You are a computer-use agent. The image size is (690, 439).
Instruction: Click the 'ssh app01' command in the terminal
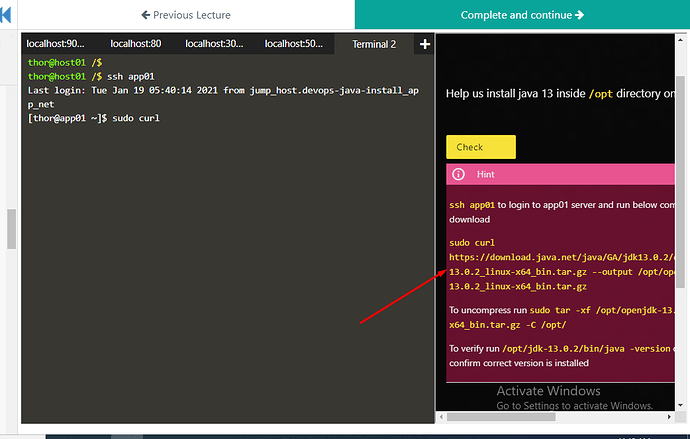pyautogui.click(x=131, y=77)
